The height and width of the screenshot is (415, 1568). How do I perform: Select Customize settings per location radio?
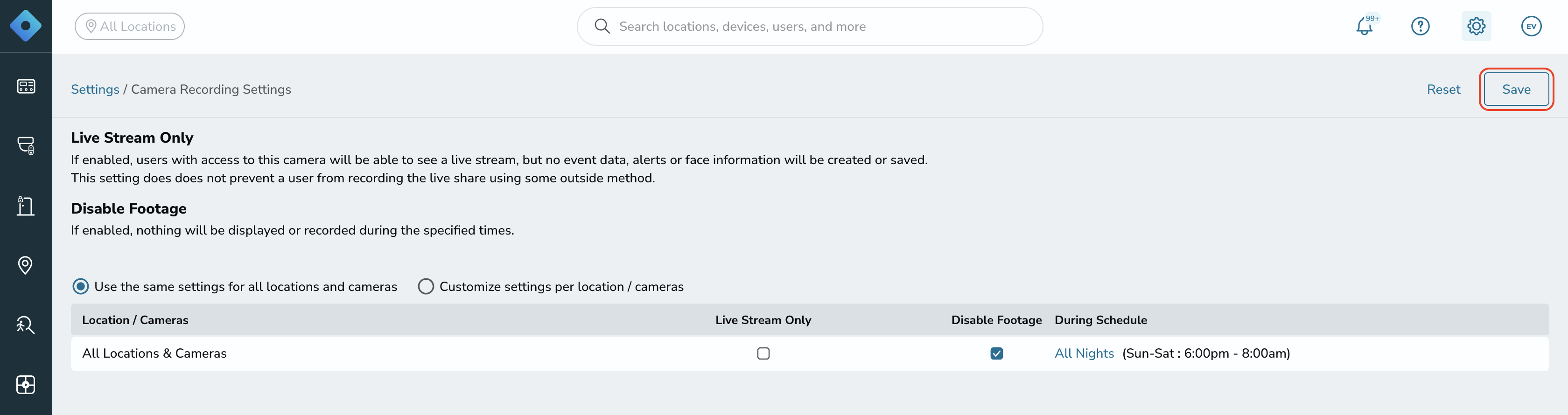[x=426, y=287]
